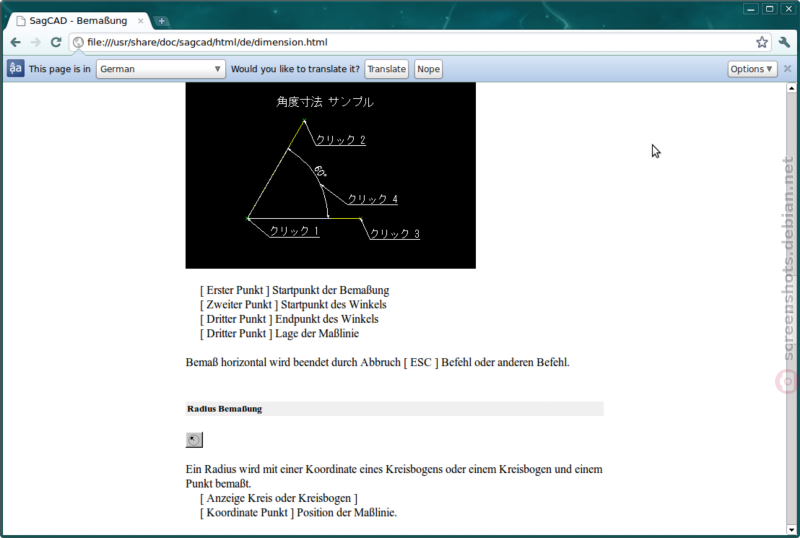Click the text '[ Dritter Punkt ] Lage der Maßlinie'
This screenshot has height=538, width=800.
279,333
